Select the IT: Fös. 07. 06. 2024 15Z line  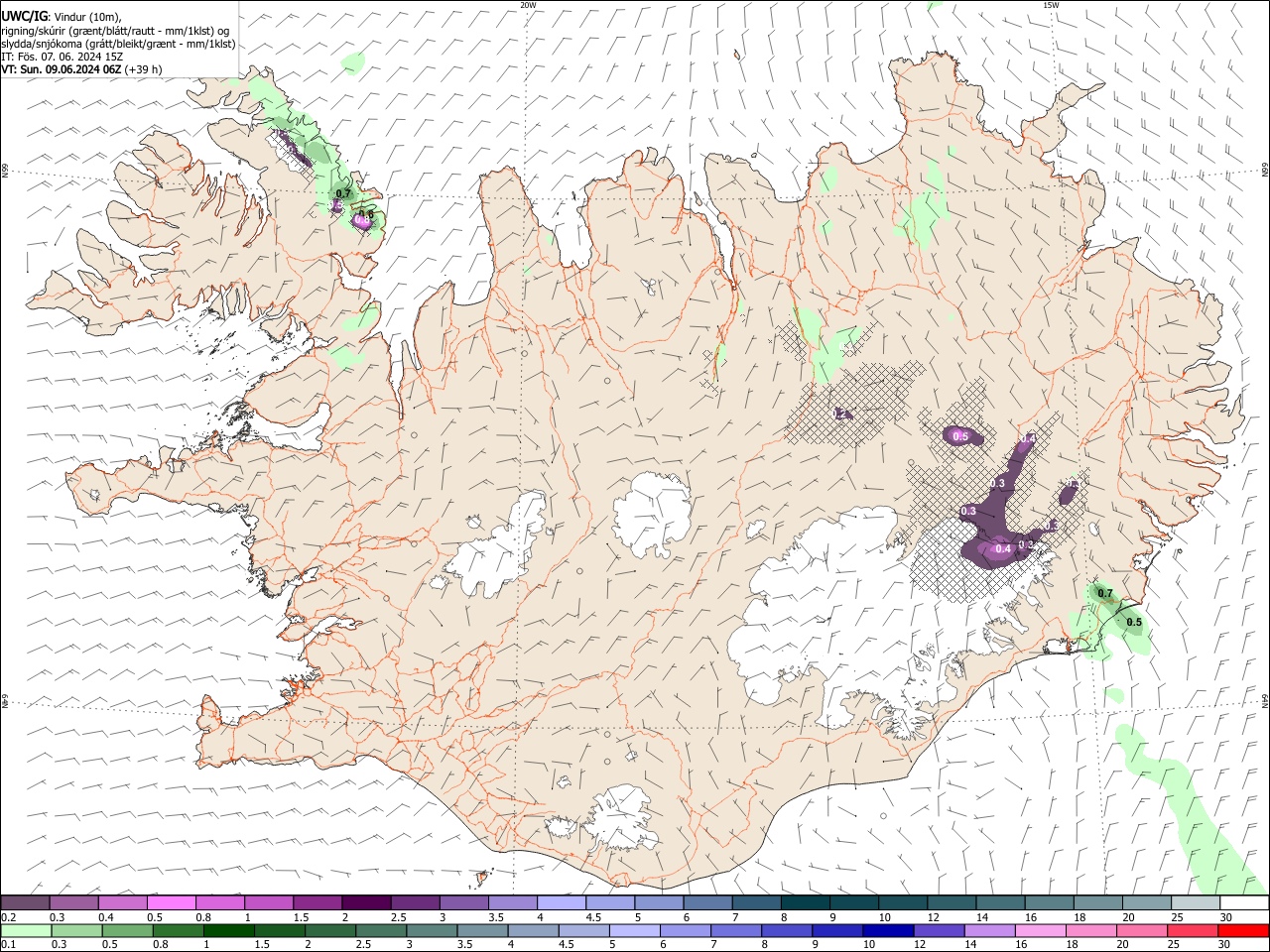[x=62, y=57]
